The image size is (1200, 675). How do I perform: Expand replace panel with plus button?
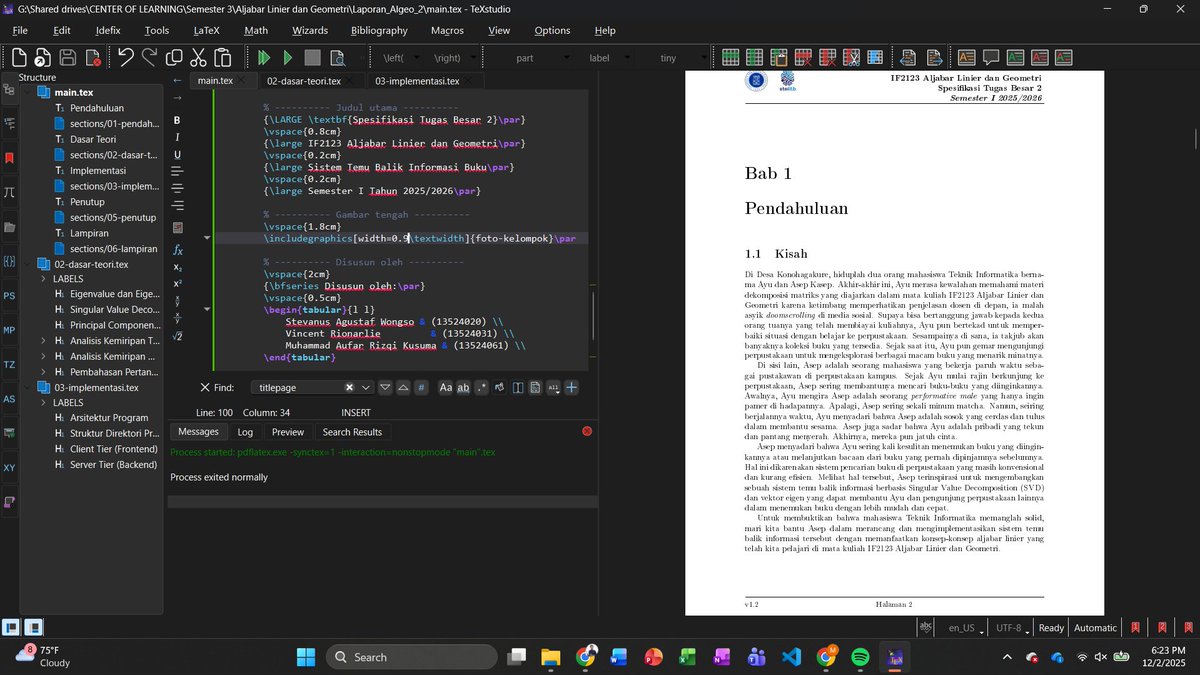571,387
